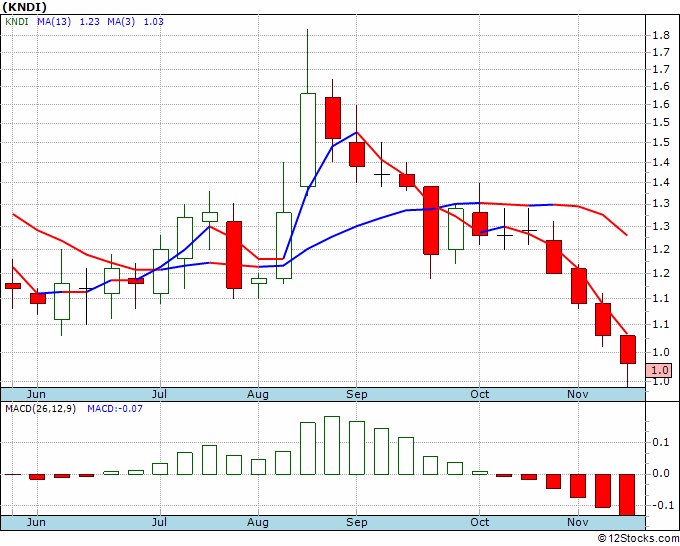Click the Jul label on price timeline
Image resolution: width=680 pixels, height=546 pixels.
tap(159, 394)
